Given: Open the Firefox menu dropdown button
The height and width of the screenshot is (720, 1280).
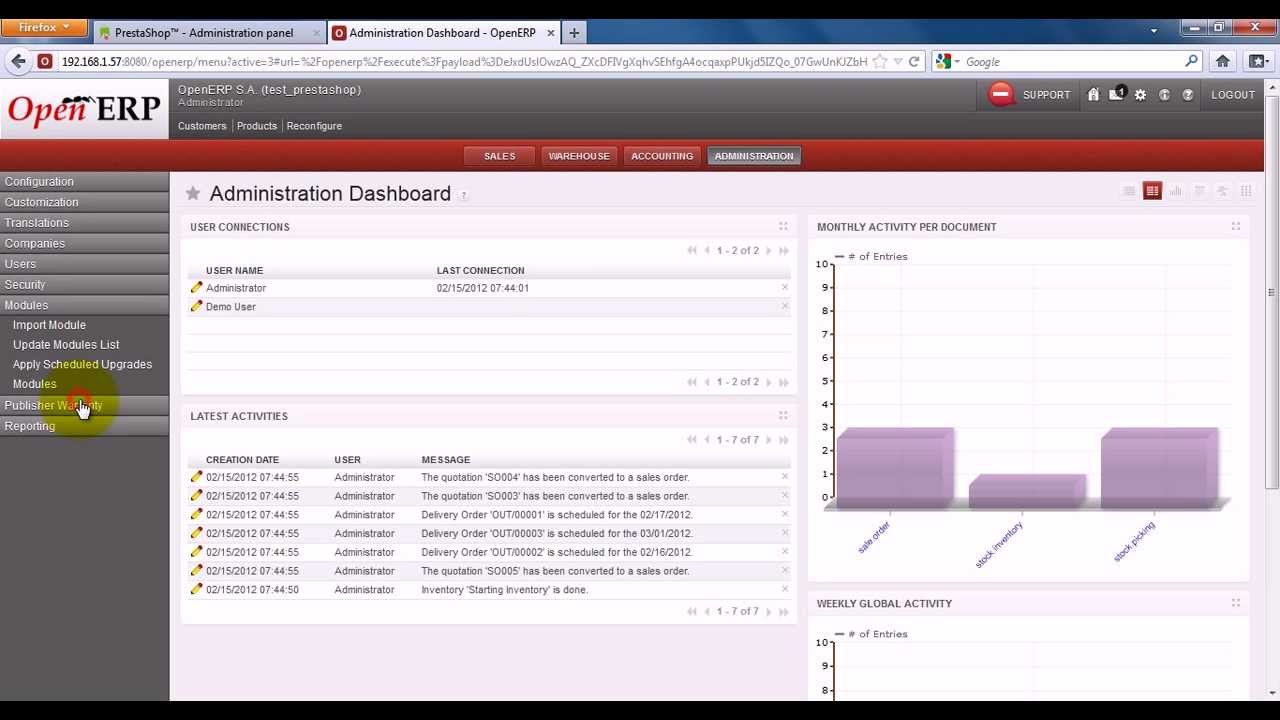Looking at the screenshot, I should click(44, 27).
